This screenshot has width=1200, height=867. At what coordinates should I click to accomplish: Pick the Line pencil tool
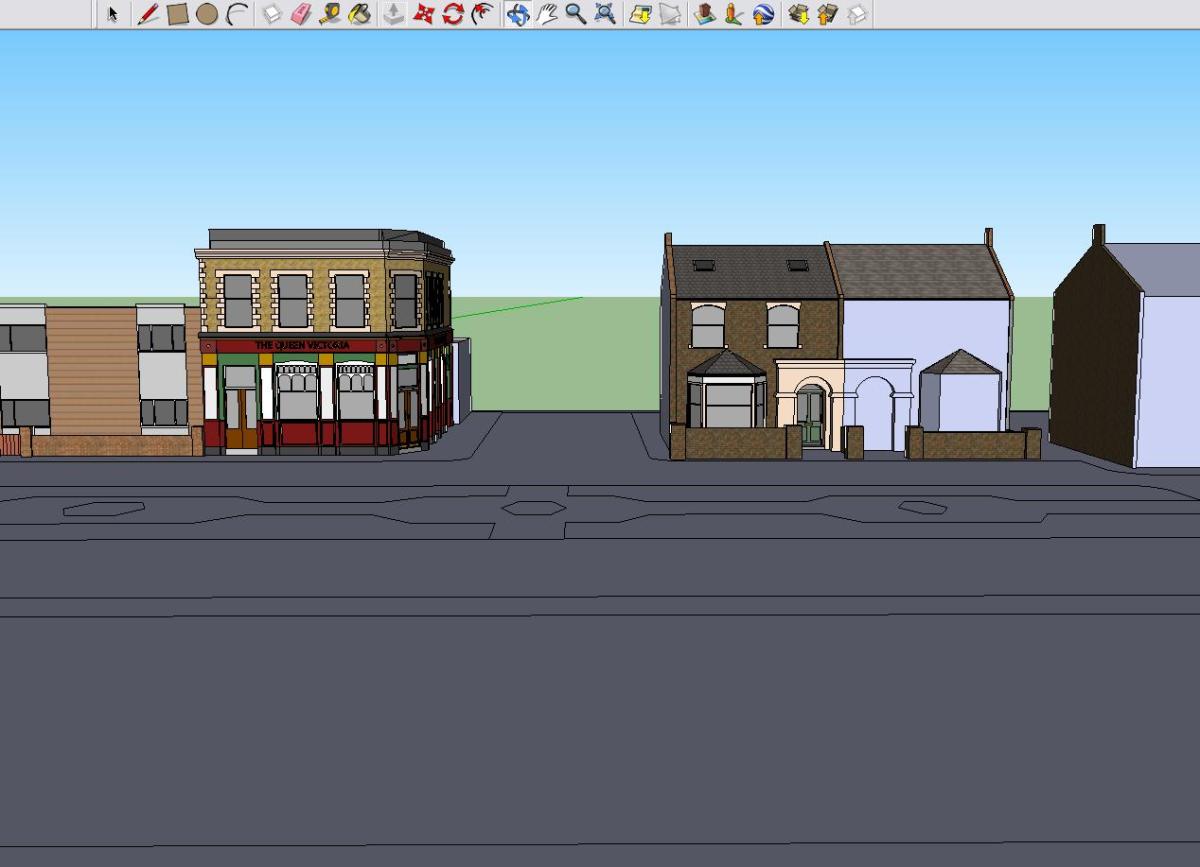[148, 14]
